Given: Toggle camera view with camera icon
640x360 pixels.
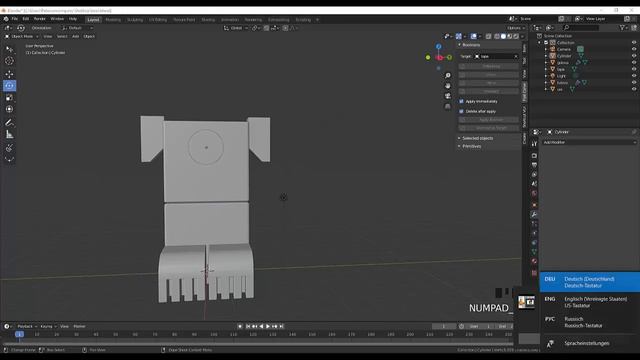Looking at the screenshot, I should click(x=448, y=96).
